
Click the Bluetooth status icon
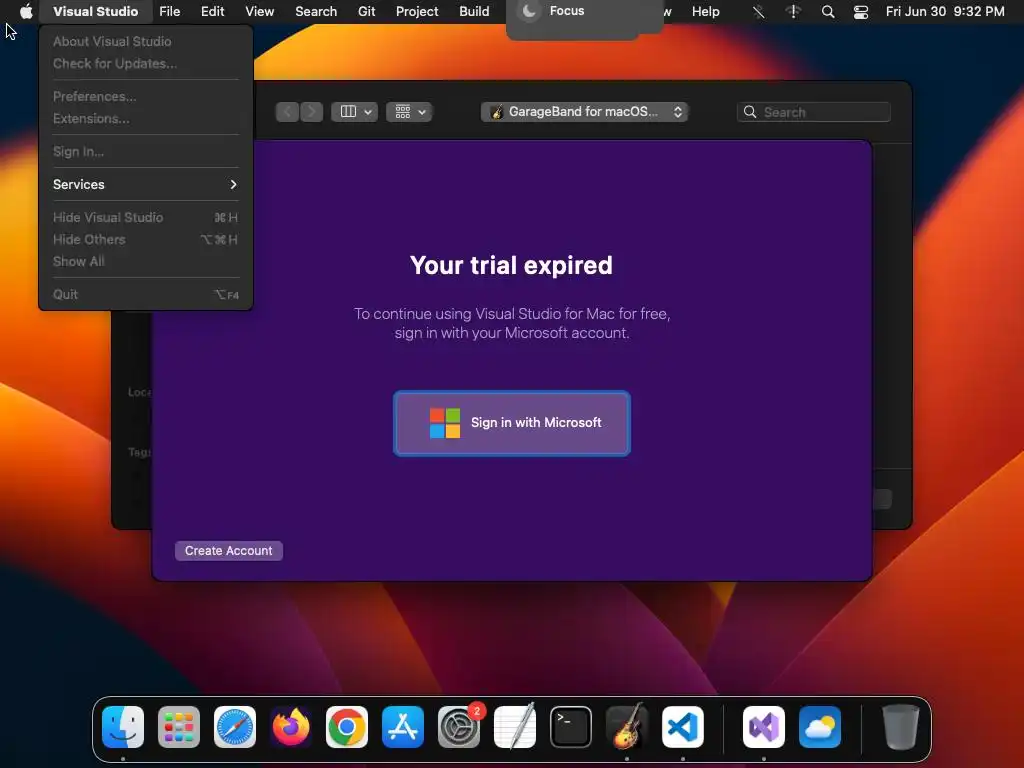[x=758, y=12]
